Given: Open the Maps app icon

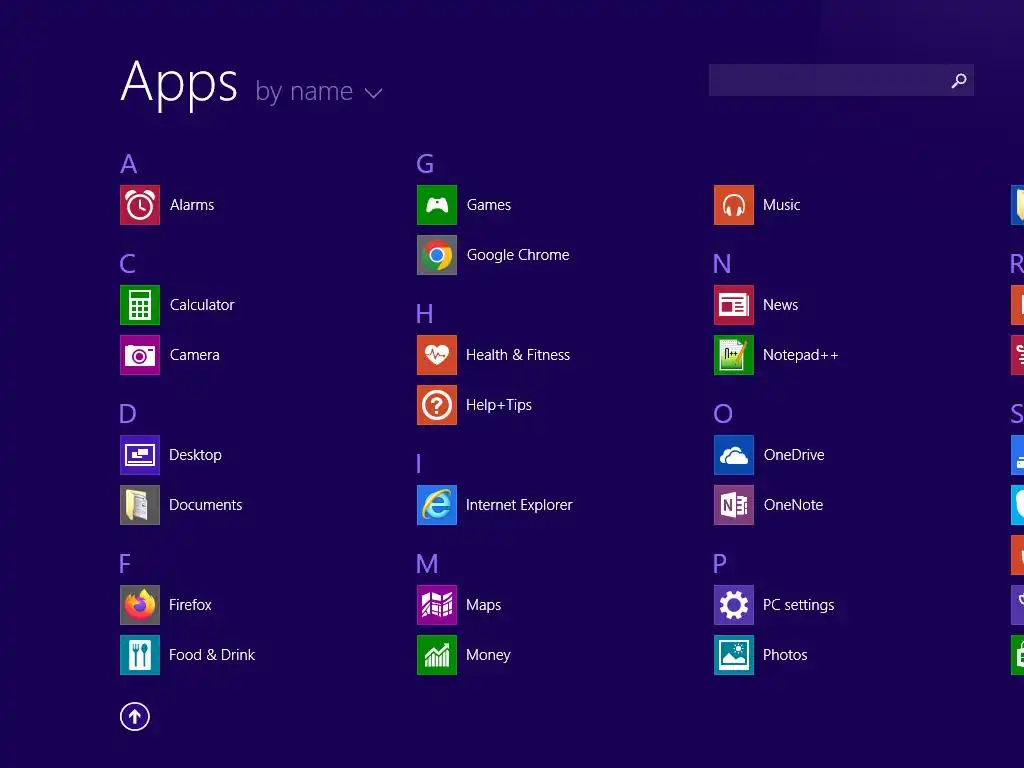Looking at the screenshot, I should tap(437, 605).
